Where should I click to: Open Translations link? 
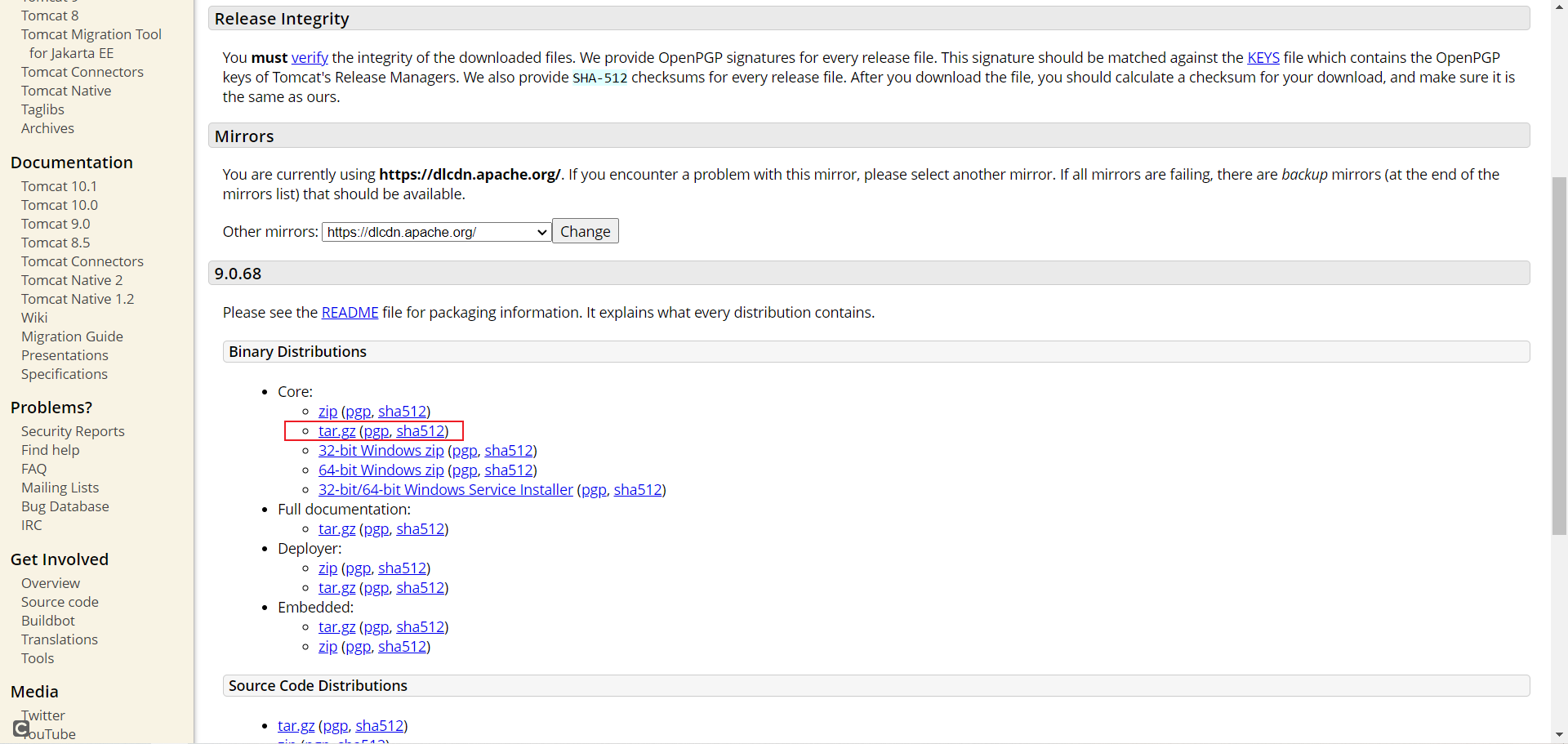point(60,639)
